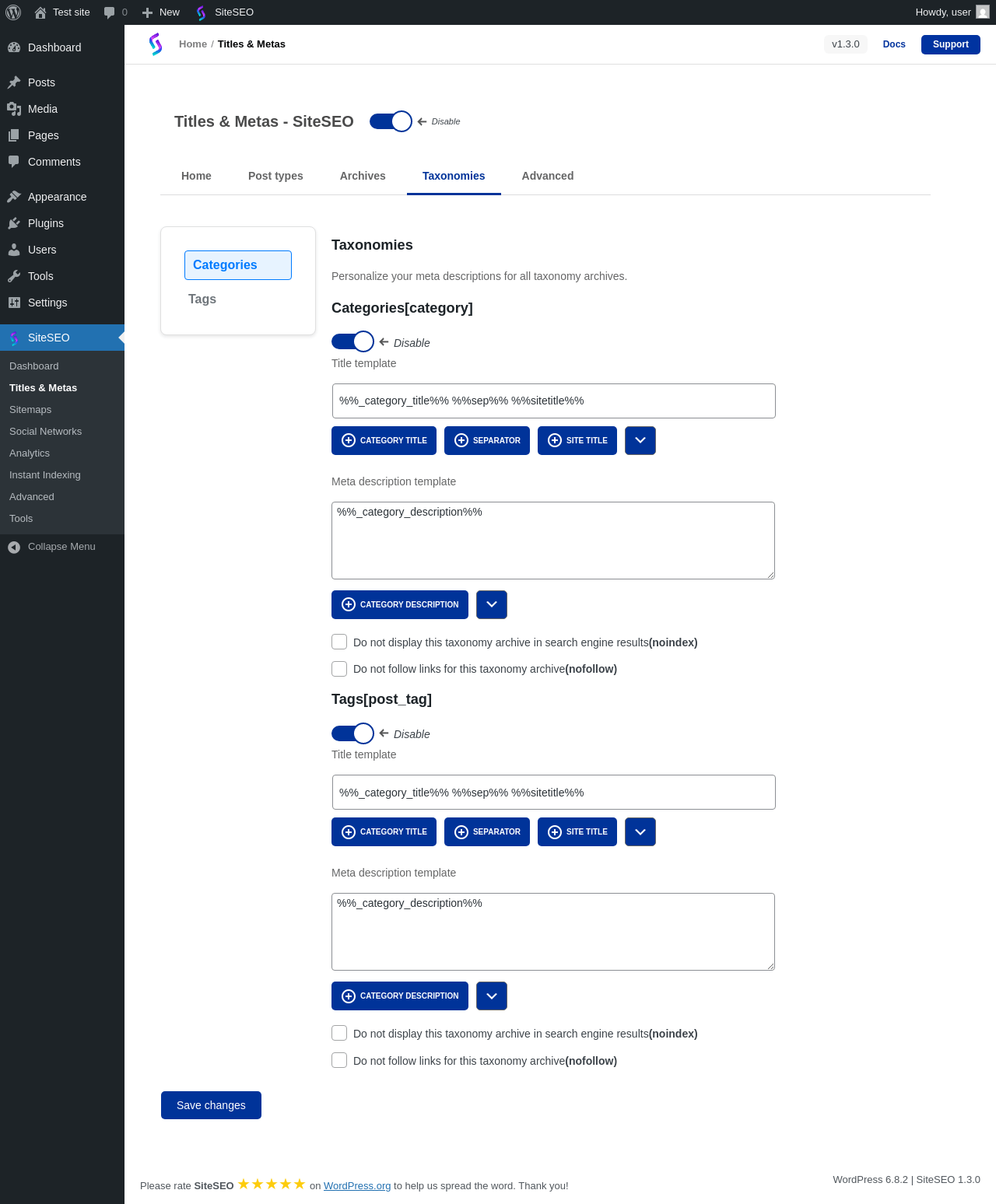
Task: Open the Appearance brush icon in sidebar
Action: [14, 197]
